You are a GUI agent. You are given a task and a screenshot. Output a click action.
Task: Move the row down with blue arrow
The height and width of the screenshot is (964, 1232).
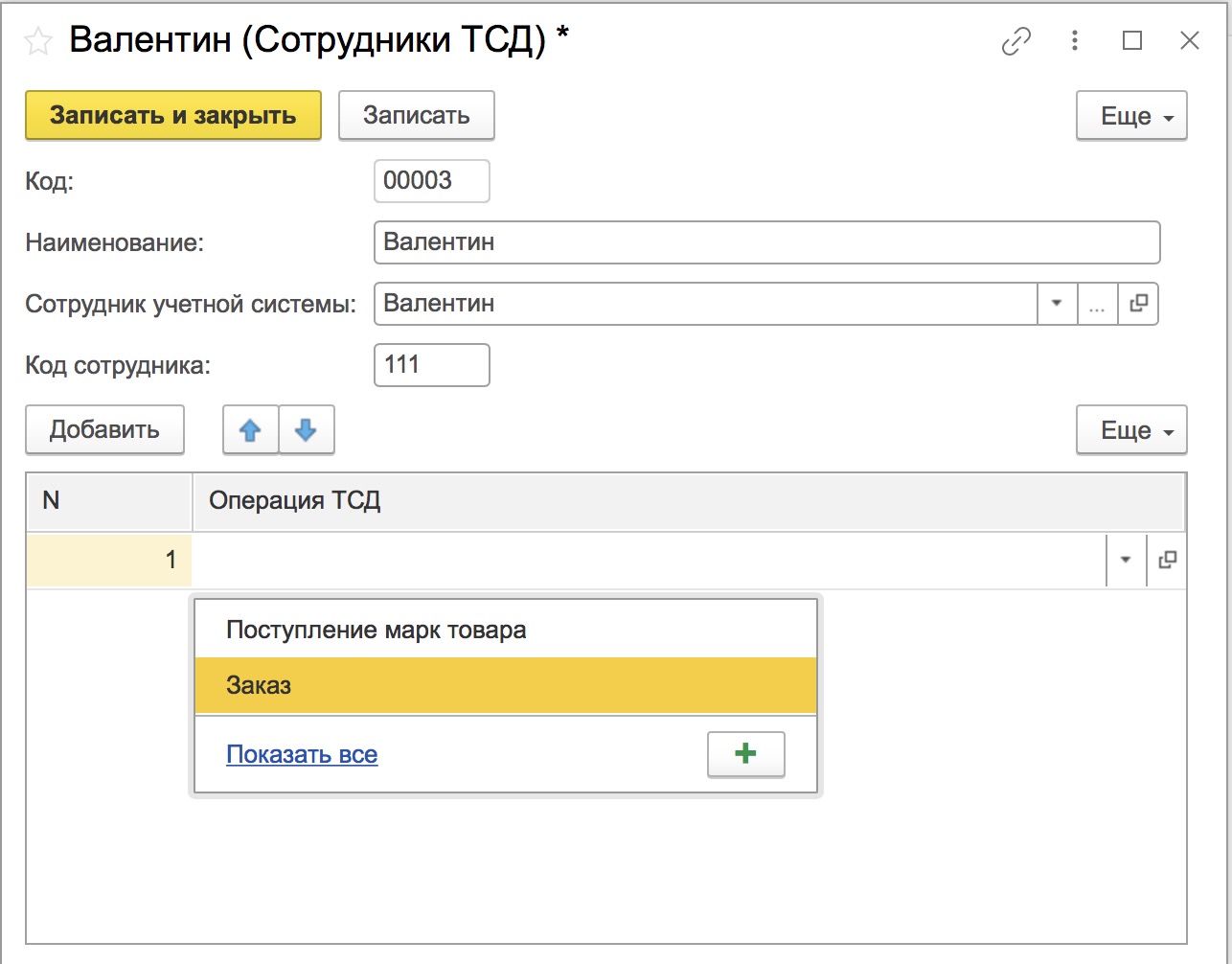click(307, 430)
